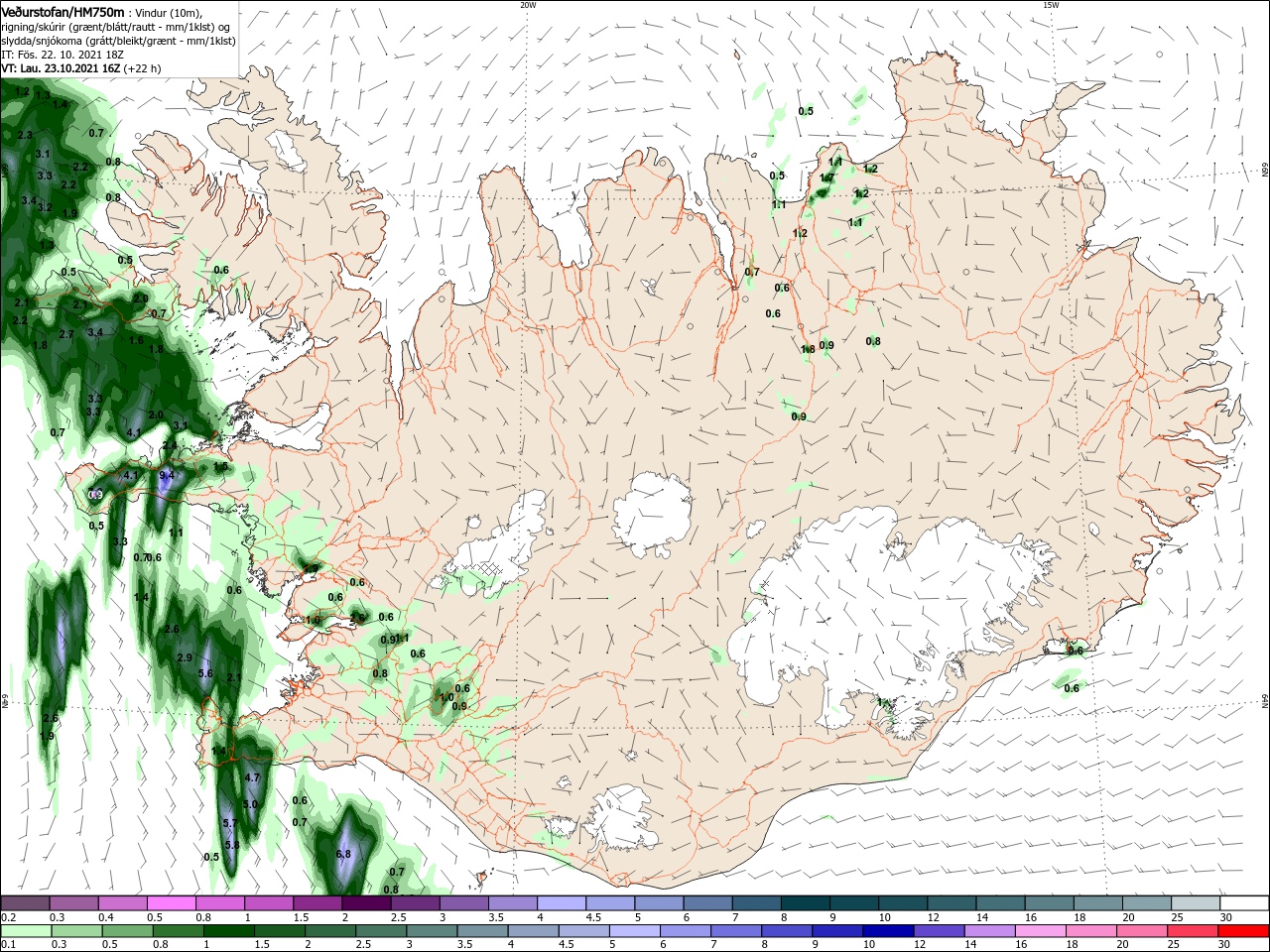Click lower scale swatch between 2 and 2.5
Image resolution: width=1270 pixels, height=952 pixels.
pyautogui.click(x=330, y=931)
